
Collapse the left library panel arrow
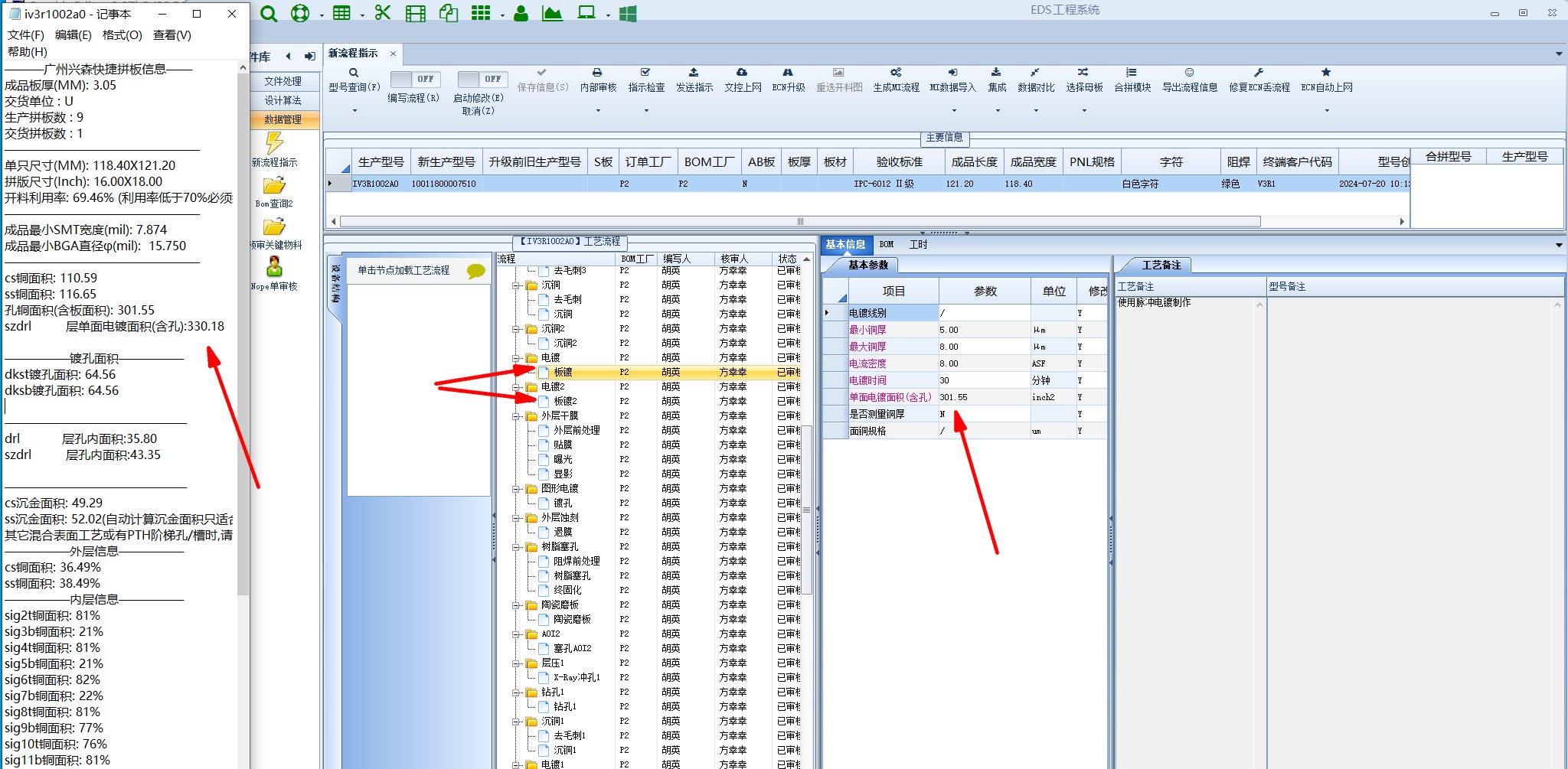[x=288, y=56]
